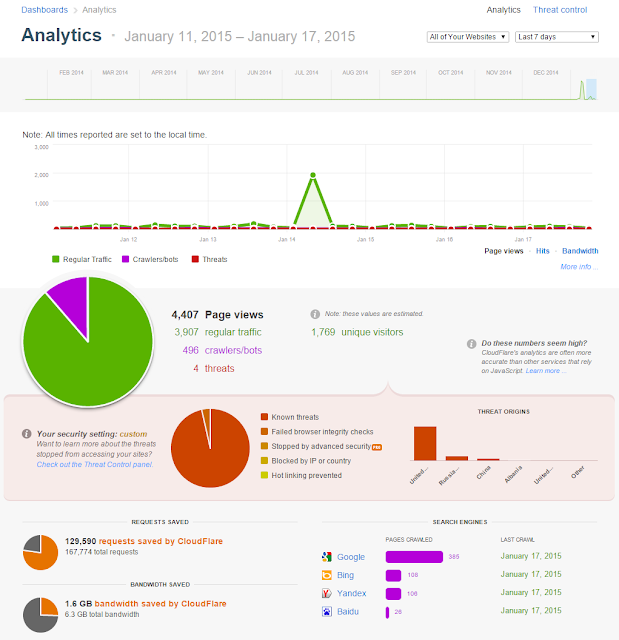Open the Baidu search engine link
Screen dimensions: 619x640
348,611
